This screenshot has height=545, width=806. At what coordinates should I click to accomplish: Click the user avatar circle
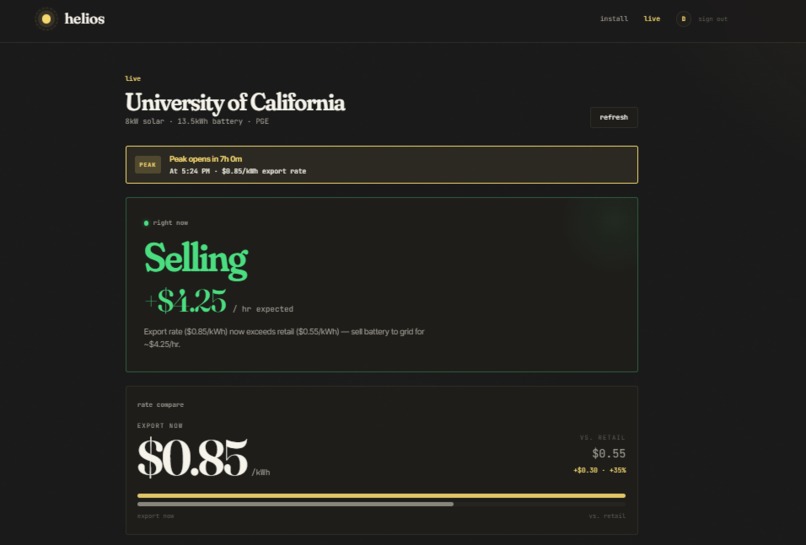tap(683, 19)
